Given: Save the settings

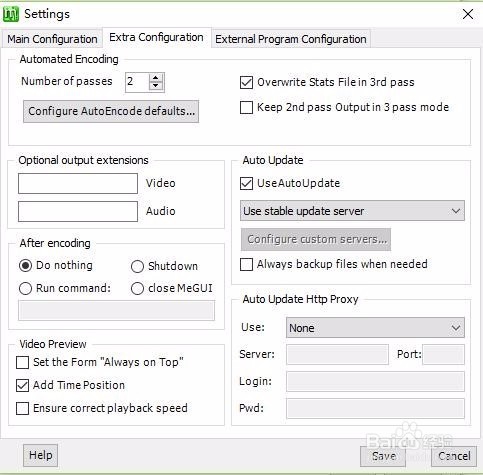Looking at the screenshot, I should tap(383, 456).
